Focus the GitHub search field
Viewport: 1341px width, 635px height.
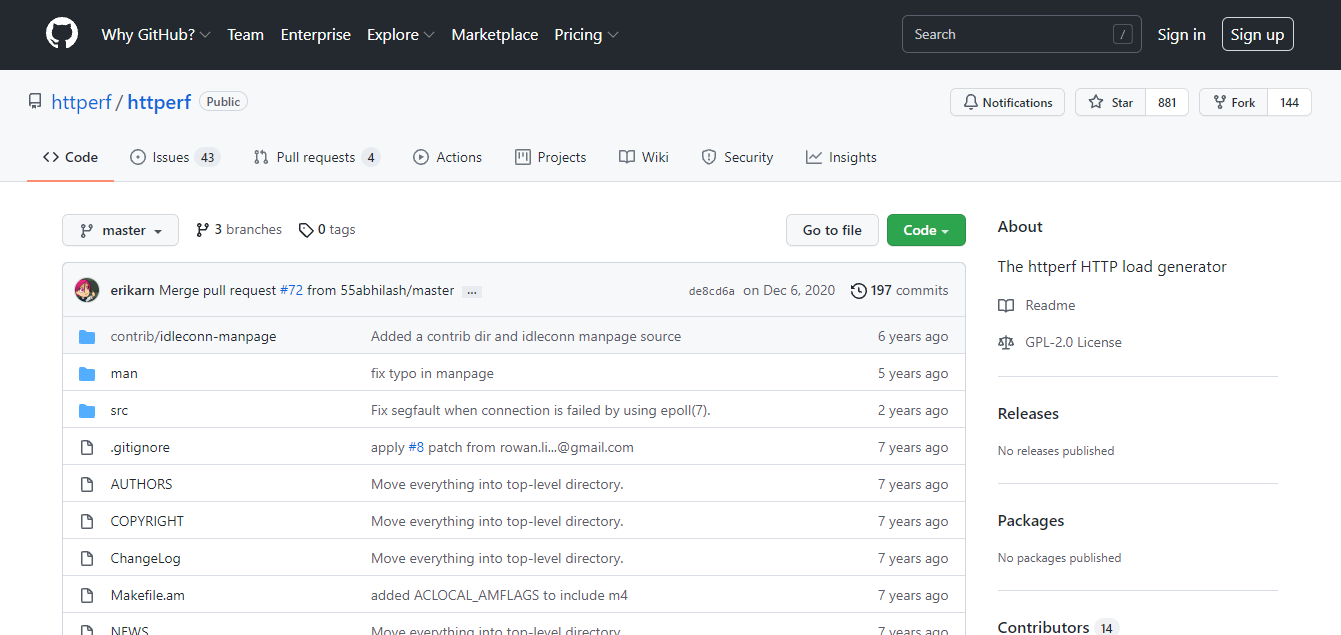tap(1022, 34)
